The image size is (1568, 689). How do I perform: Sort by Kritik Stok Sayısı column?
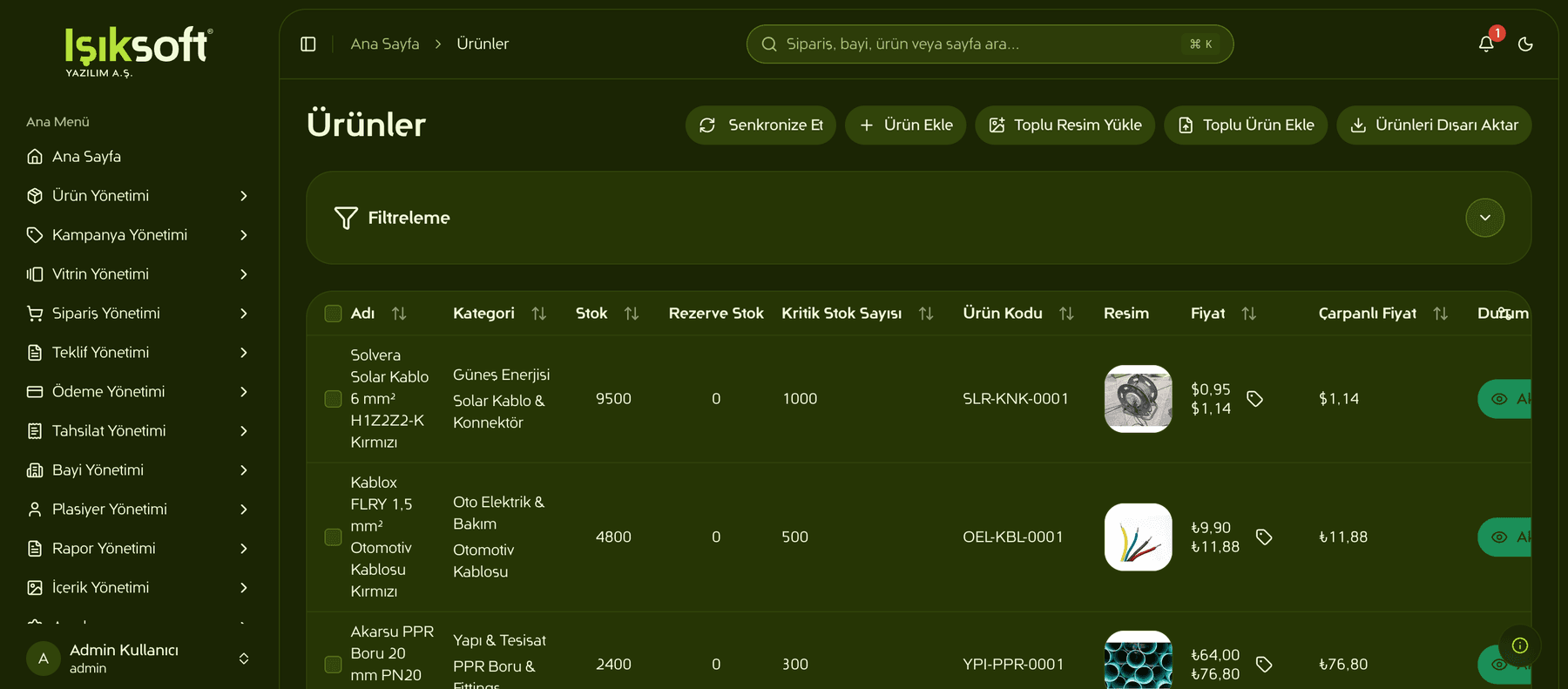[926, 314]
